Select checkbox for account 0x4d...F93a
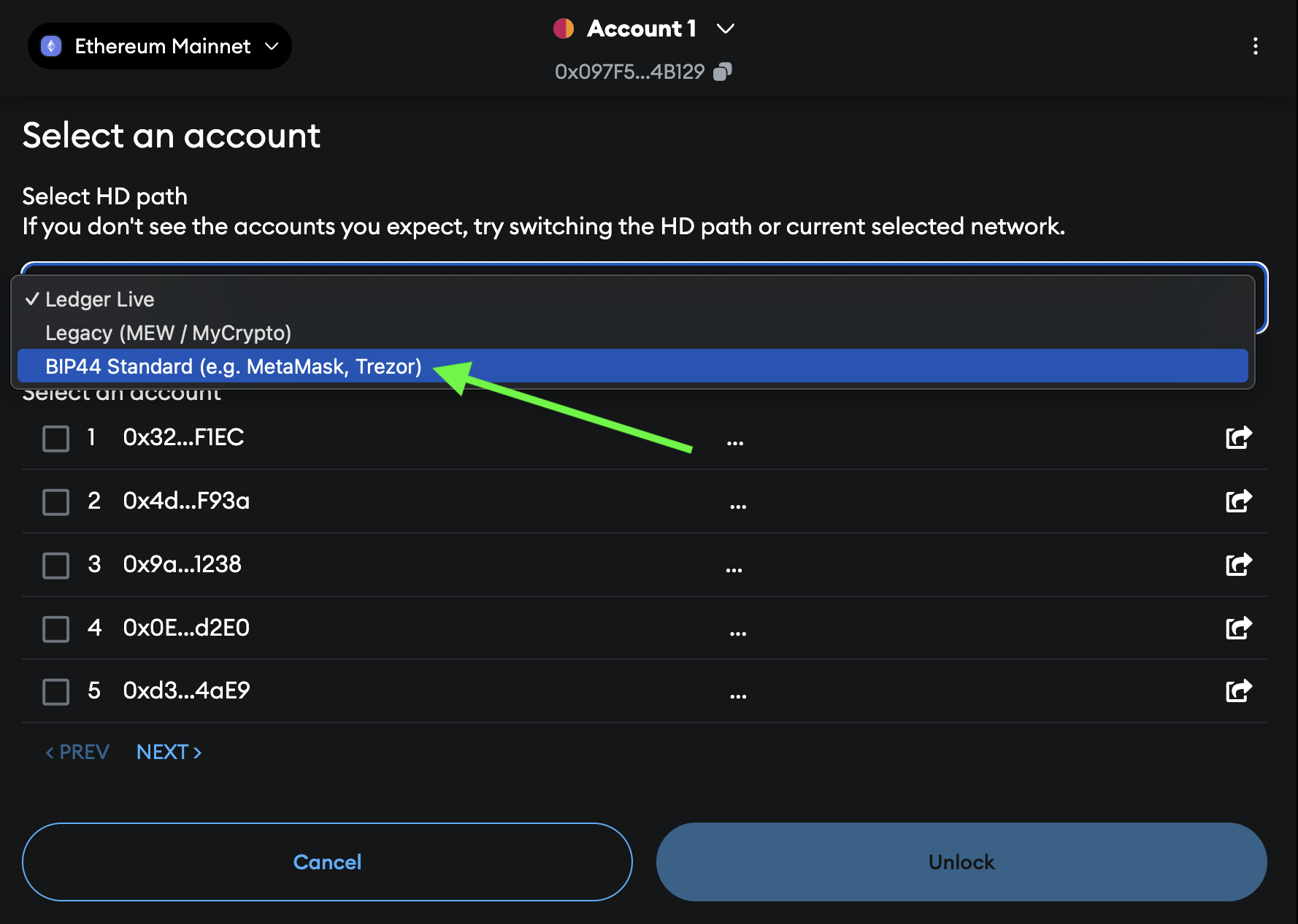The width and height of the screenshot is (1298, 924). [56, 502]
